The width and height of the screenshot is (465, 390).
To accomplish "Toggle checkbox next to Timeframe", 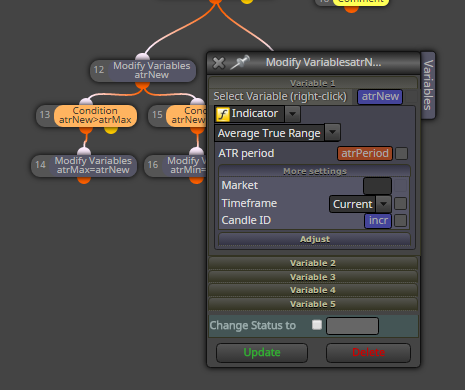I will (x=400, y=203).
